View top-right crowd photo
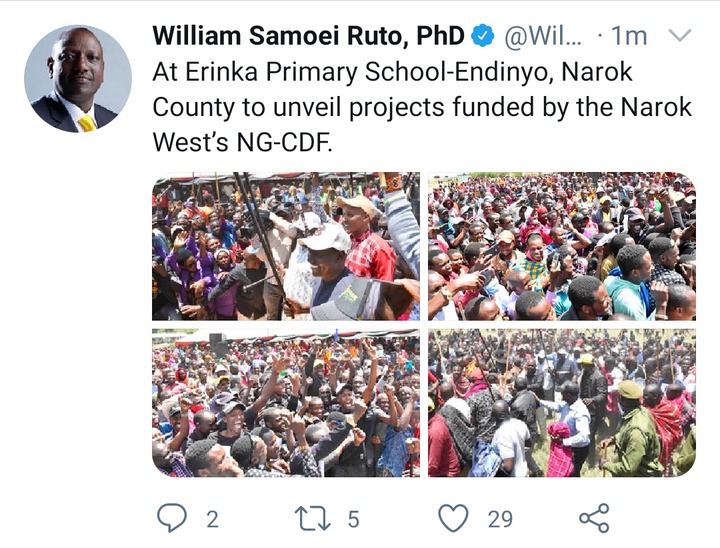The width and height of the screenshot is (720, 548). click(562, 246)
